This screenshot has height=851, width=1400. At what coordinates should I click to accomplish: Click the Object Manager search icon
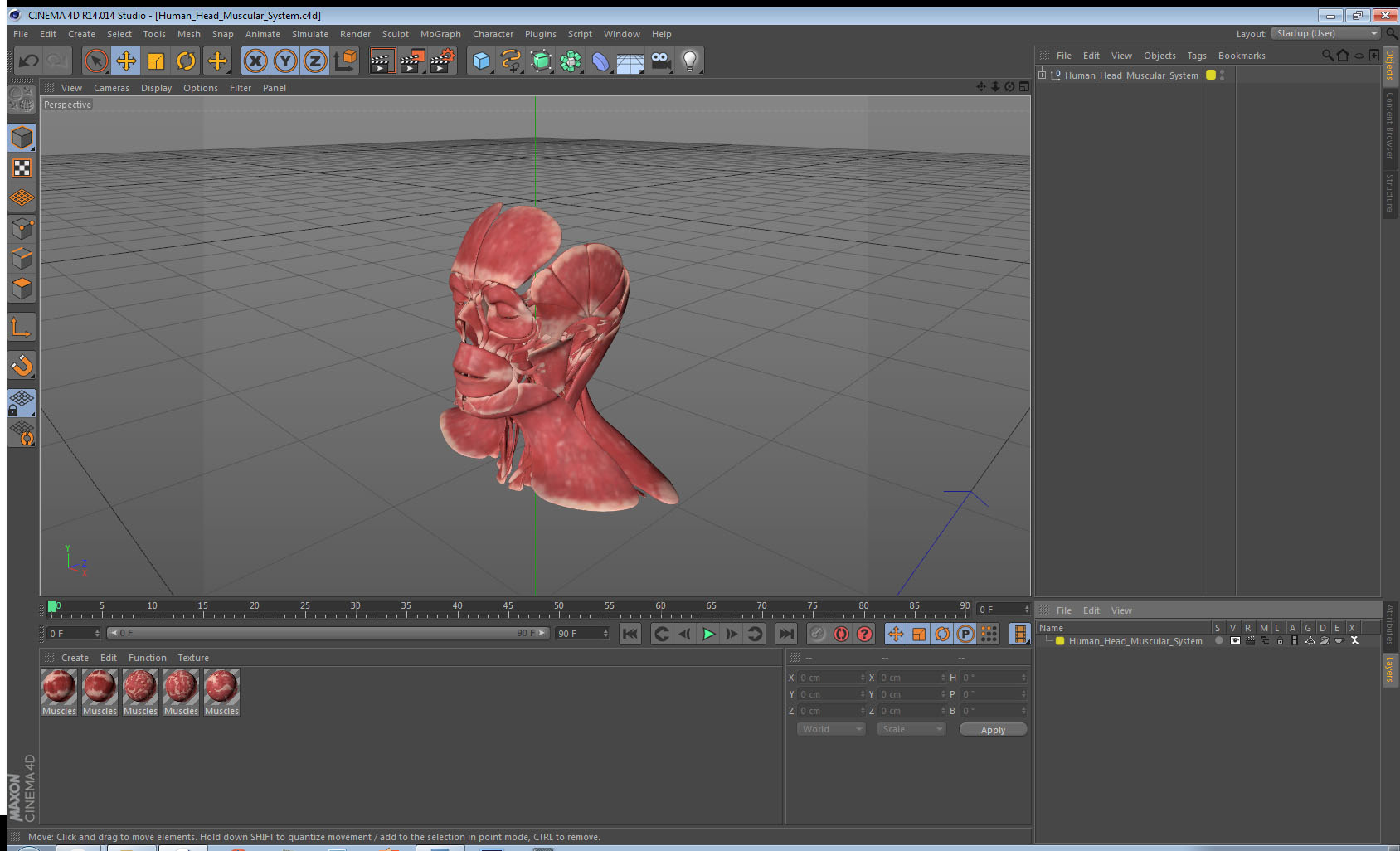[x=1328, y=56]
